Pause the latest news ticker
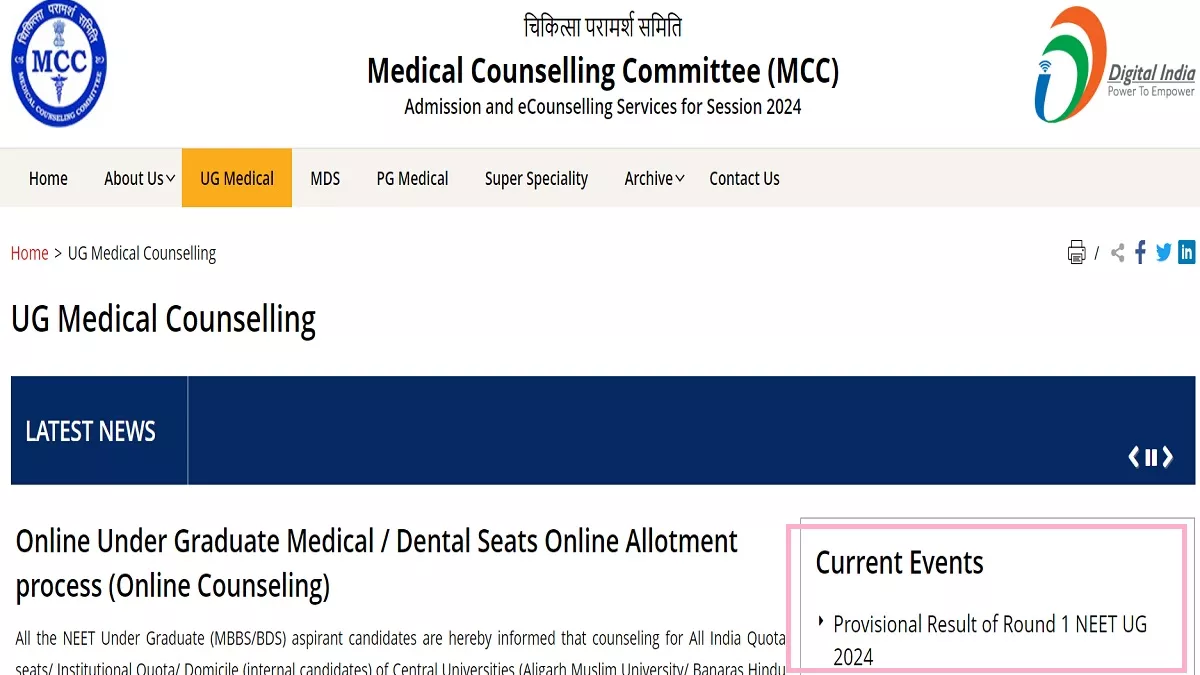 click(x=1151, y=457)
